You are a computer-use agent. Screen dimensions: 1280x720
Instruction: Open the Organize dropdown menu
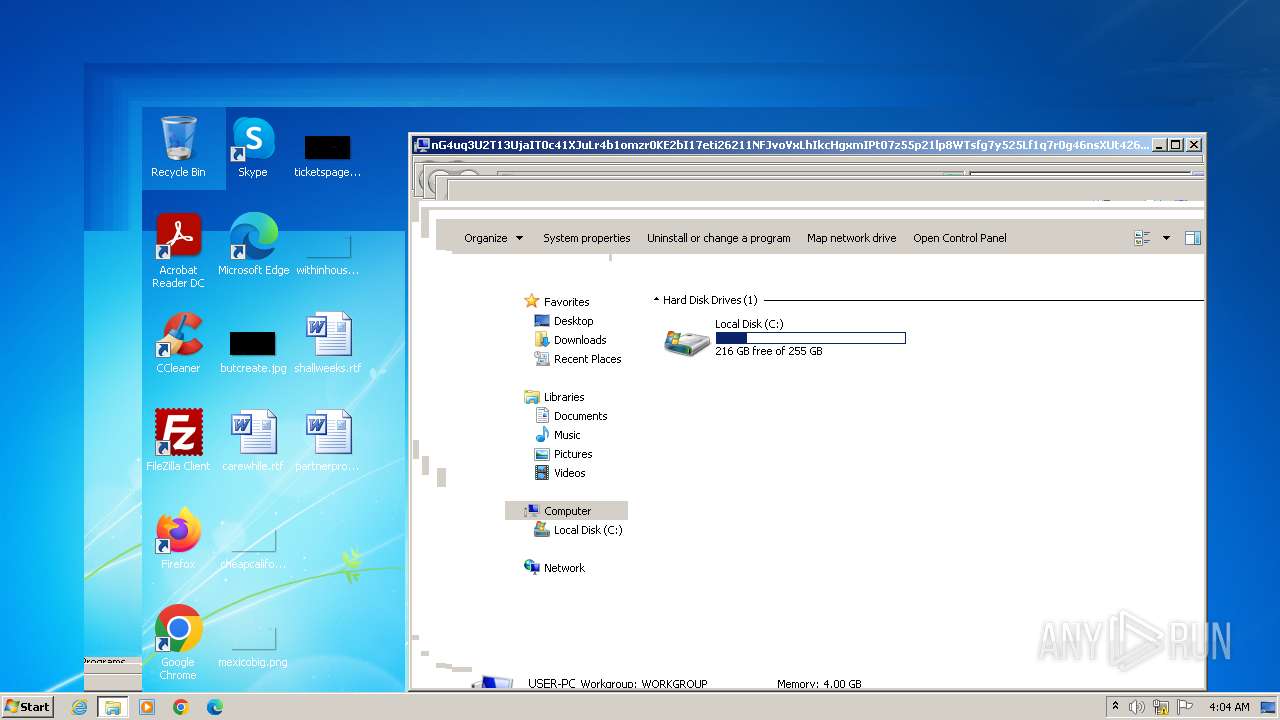493,238
